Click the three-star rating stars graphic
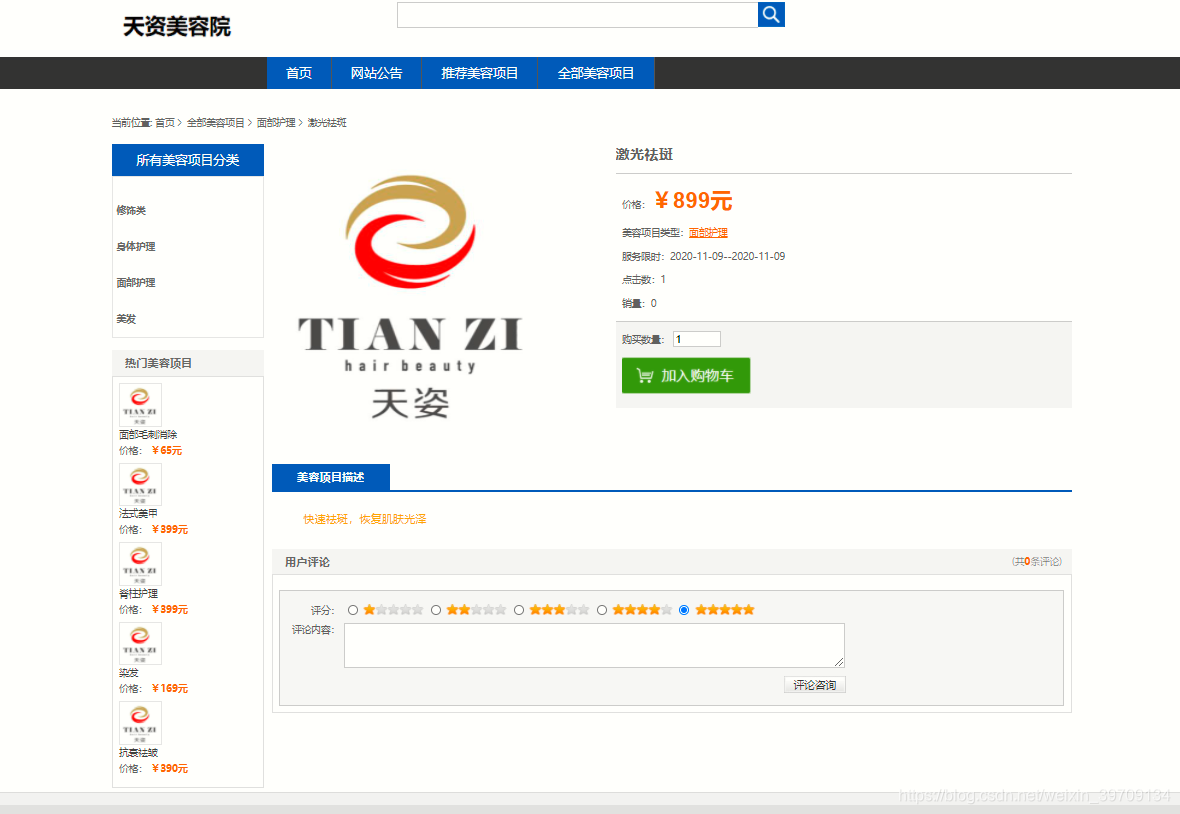Screen dimensions: 1180x814 pyautogui.click(x=559, y=610)
